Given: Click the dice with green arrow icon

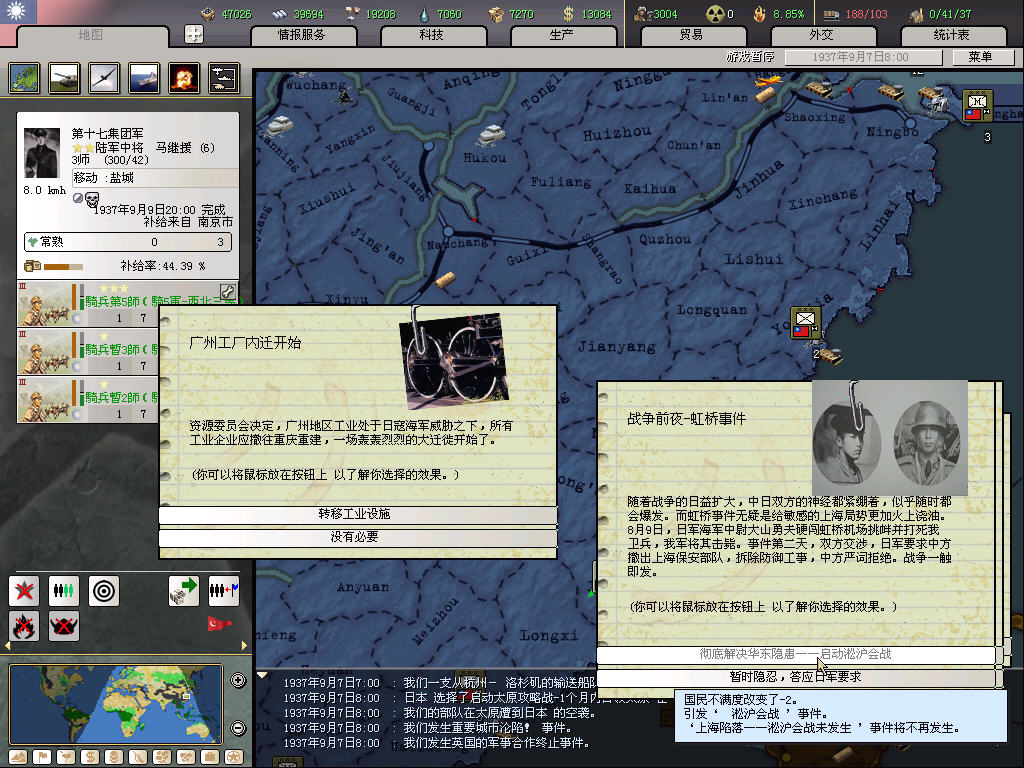Looking at the screenshot, I should coord(184,591).
